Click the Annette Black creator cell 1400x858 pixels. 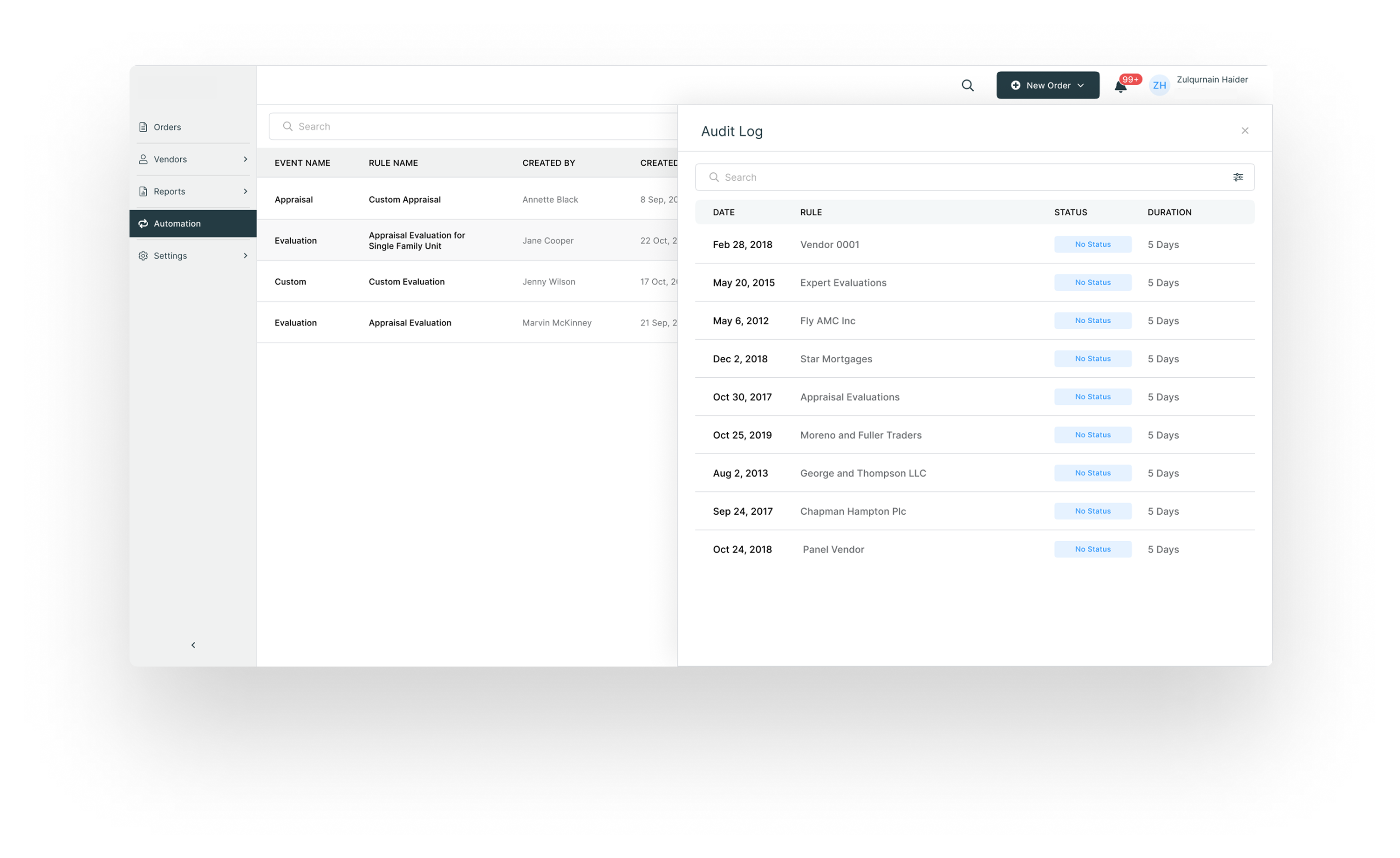[x=550, y=200]
